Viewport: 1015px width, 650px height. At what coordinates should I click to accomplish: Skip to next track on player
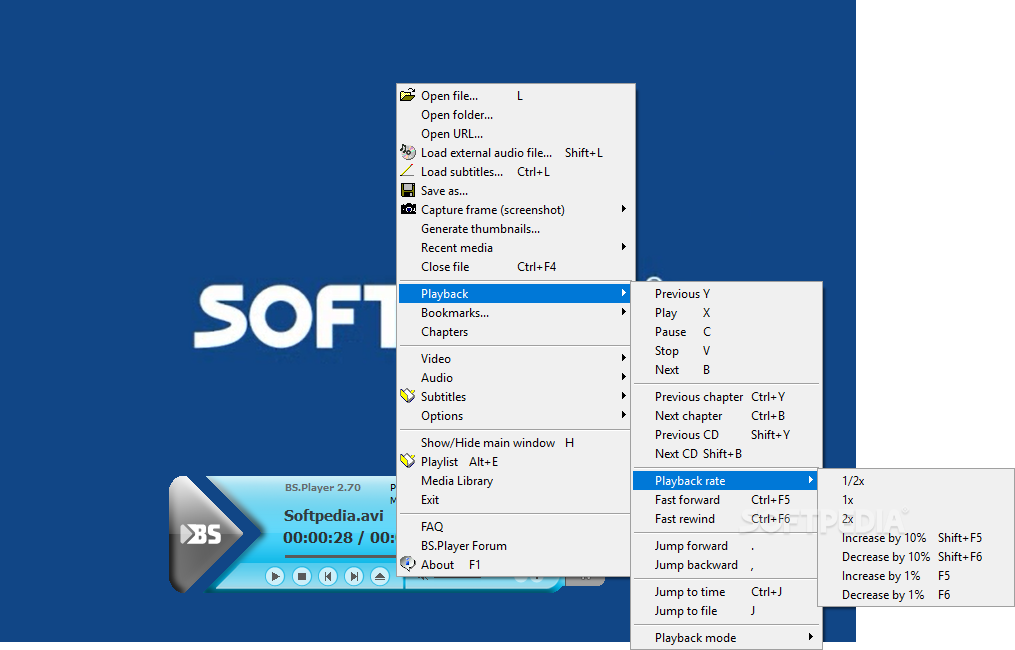[354, 576]
